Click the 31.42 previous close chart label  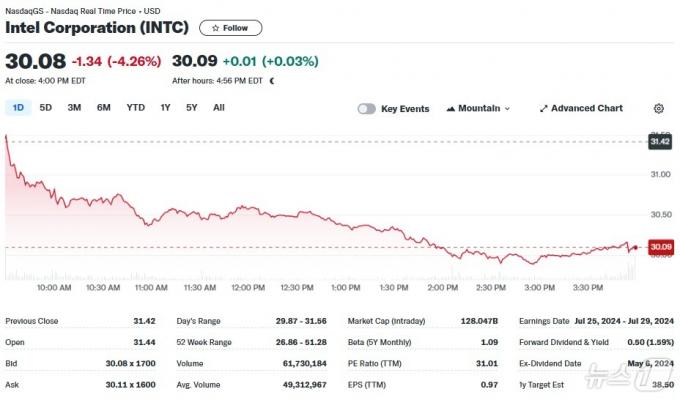(x=660, y=142)
